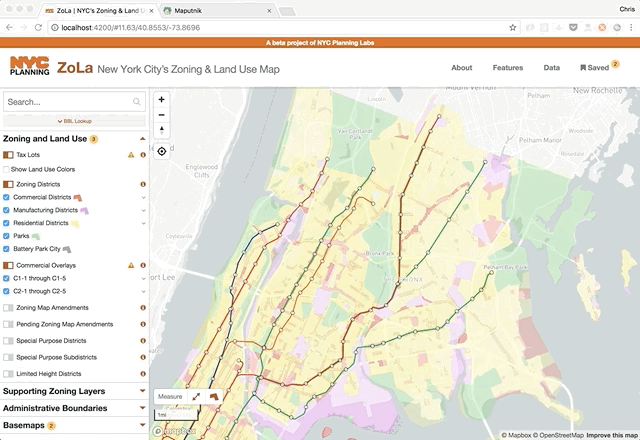Zoom out the map with minus button
Image resolution: width=640 pixels, height=440 pixels.
[162, 115]
